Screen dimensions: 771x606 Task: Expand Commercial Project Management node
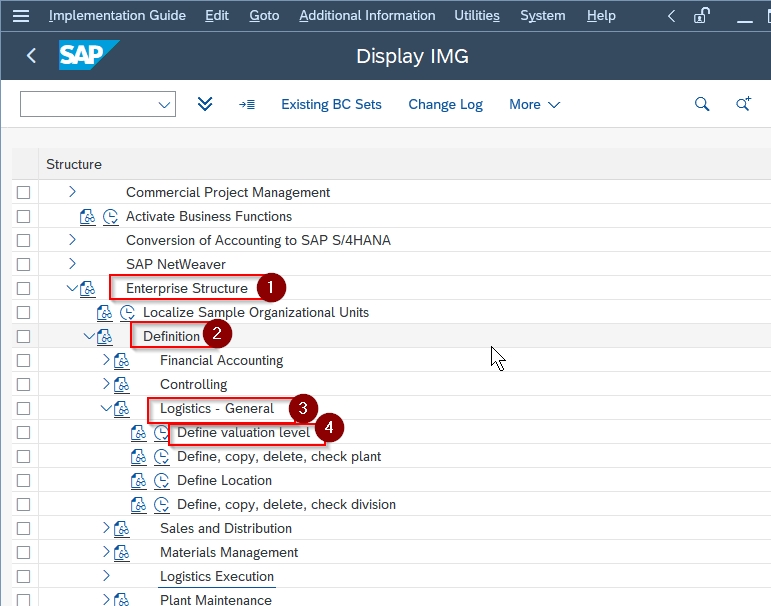click(72, 191)
